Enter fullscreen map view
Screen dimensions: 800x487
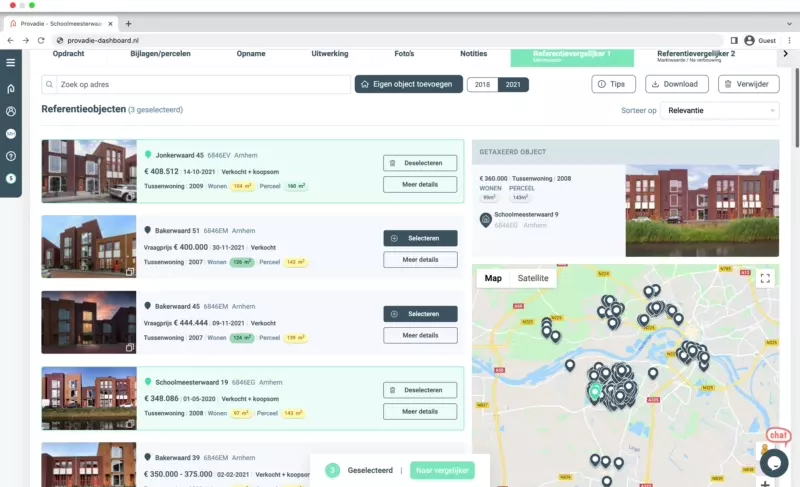(765, 278)
